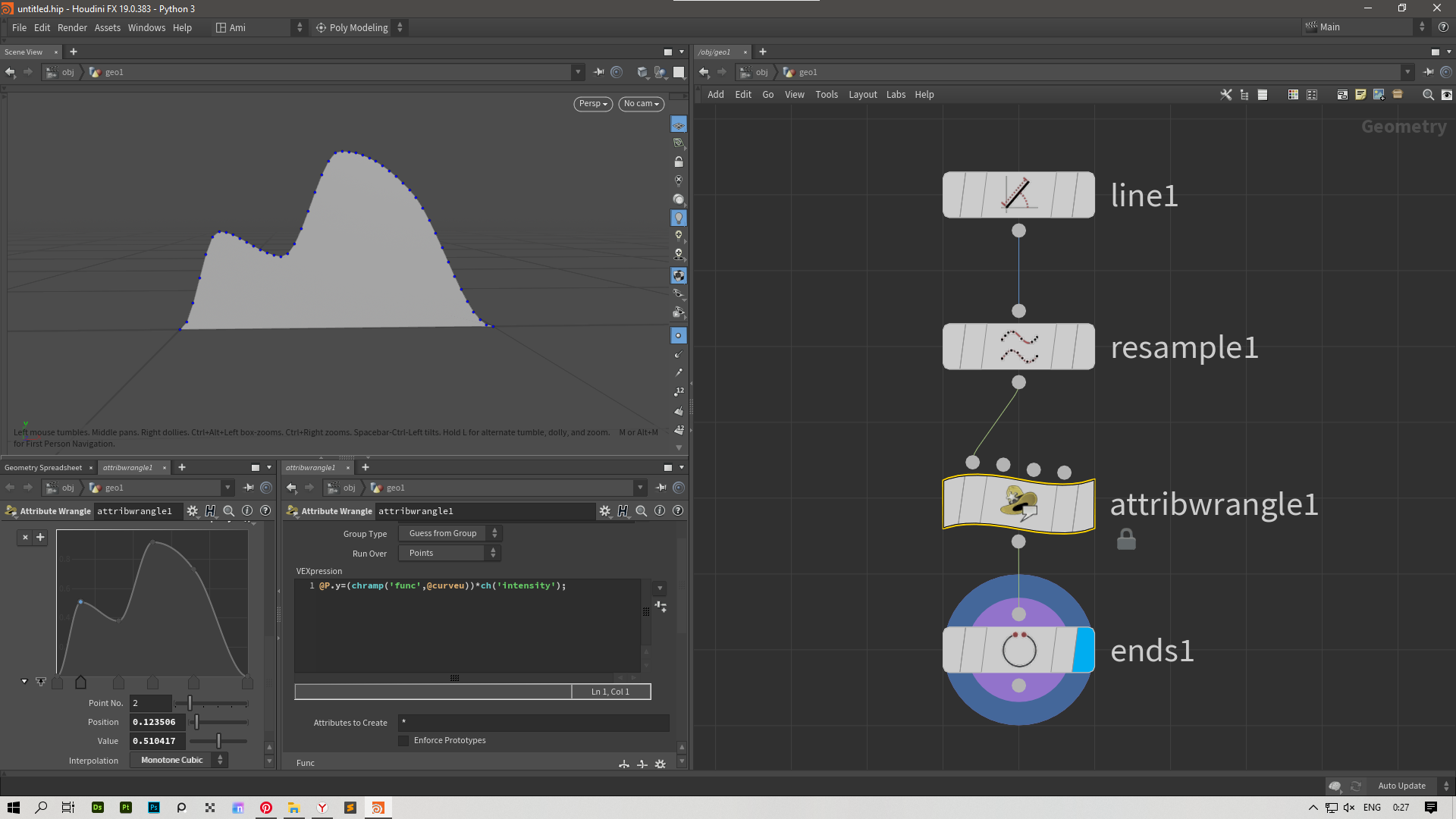Viewport: 1456px width, 819px height.
Task: Click the help question mark in the Attribute Wrangle header
Action: pyautogui.click(x=678, y=511)
